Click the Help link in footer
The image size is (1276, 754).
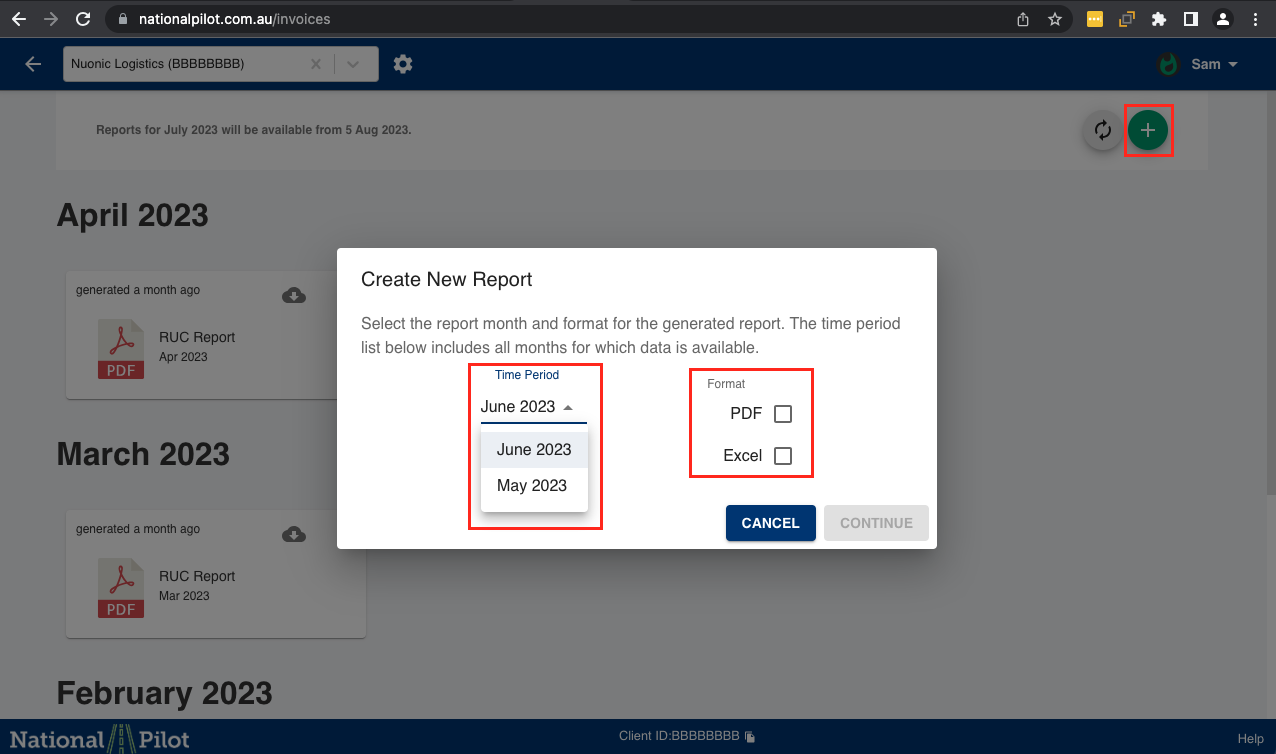pyautogui.click(x=1250, y=738)
